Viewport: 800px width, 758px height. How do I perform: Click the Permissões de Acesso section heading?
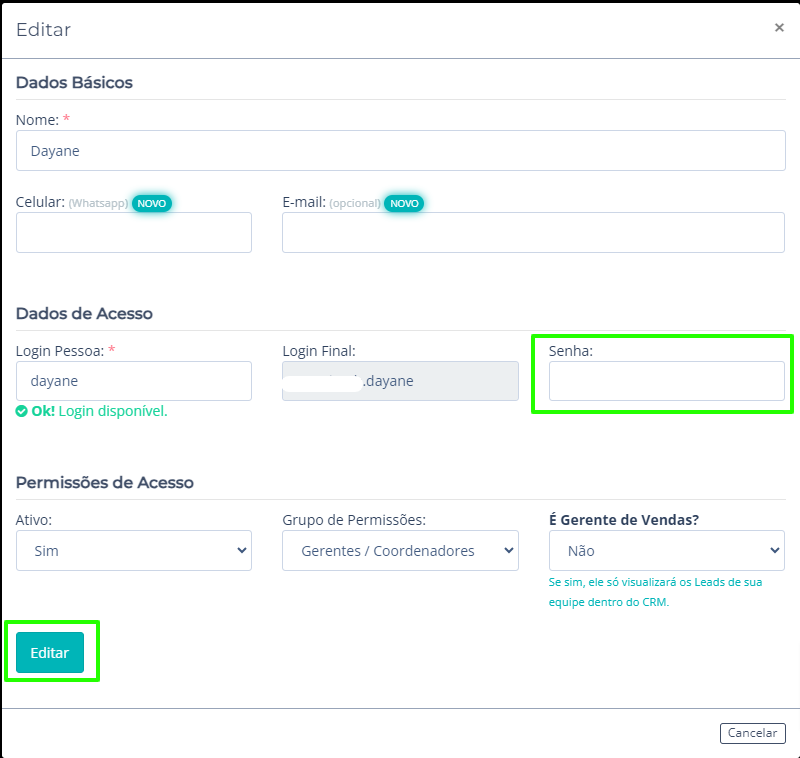point(104,482)
